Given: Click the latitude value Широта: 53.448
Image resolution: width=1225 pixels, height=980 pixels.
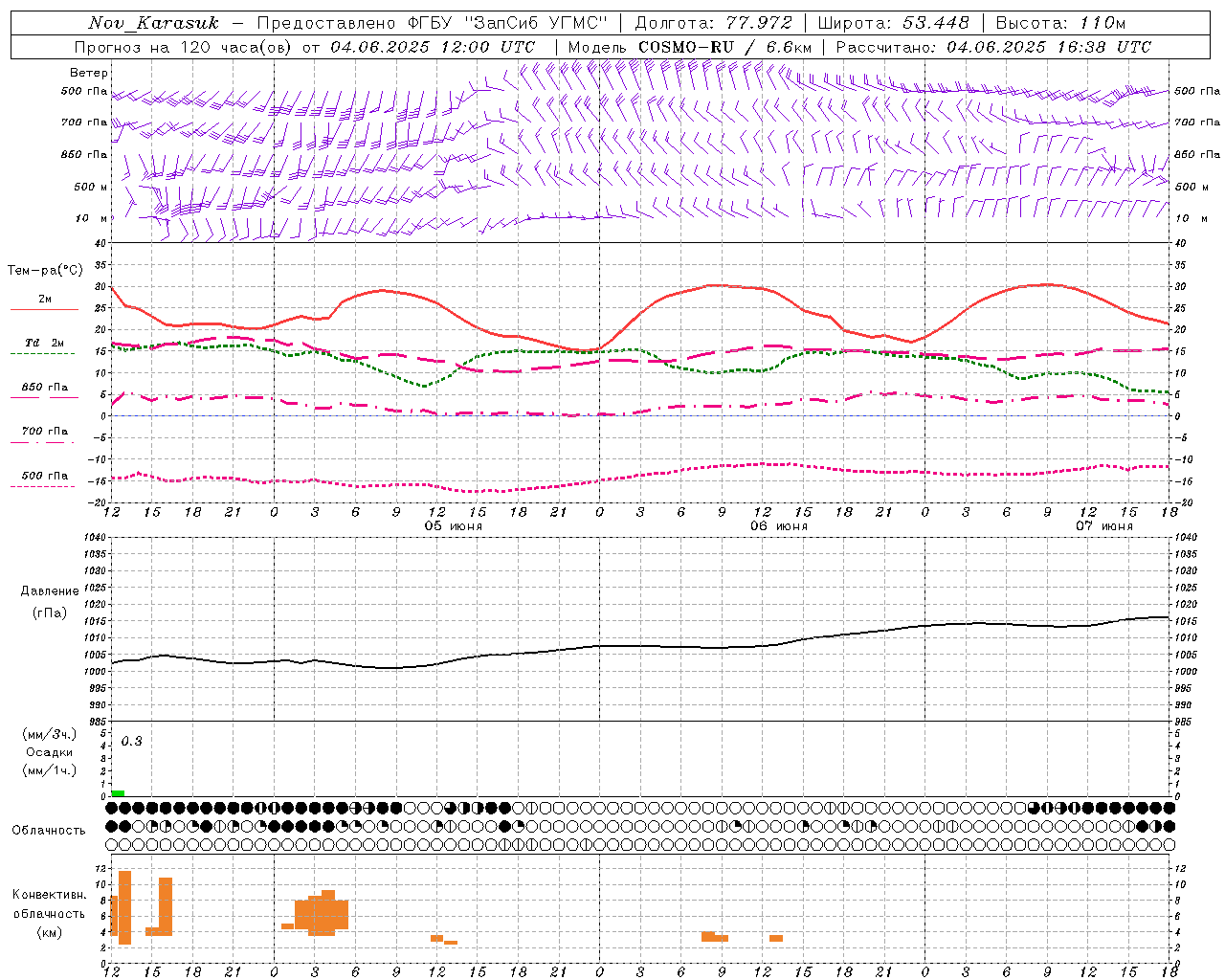Looking at the screenshot, I should pos(893,23).
